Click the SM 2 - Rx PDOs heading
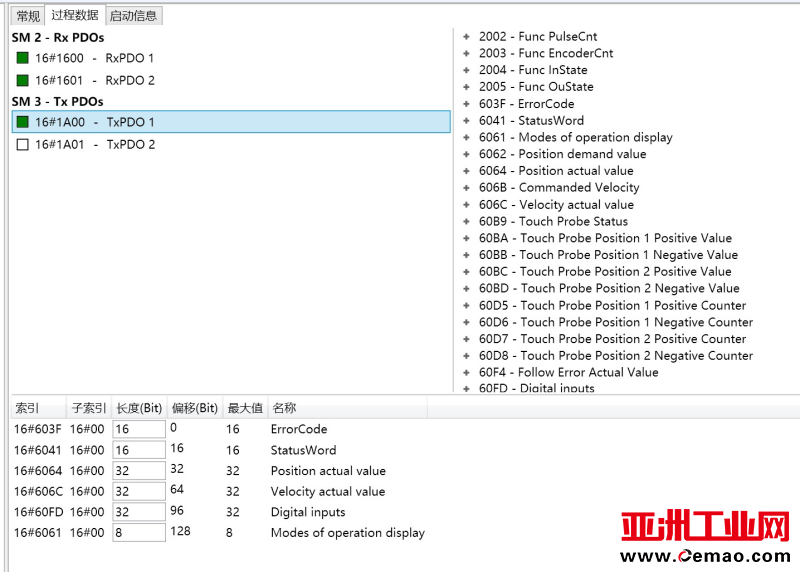 tap(58, 38)
